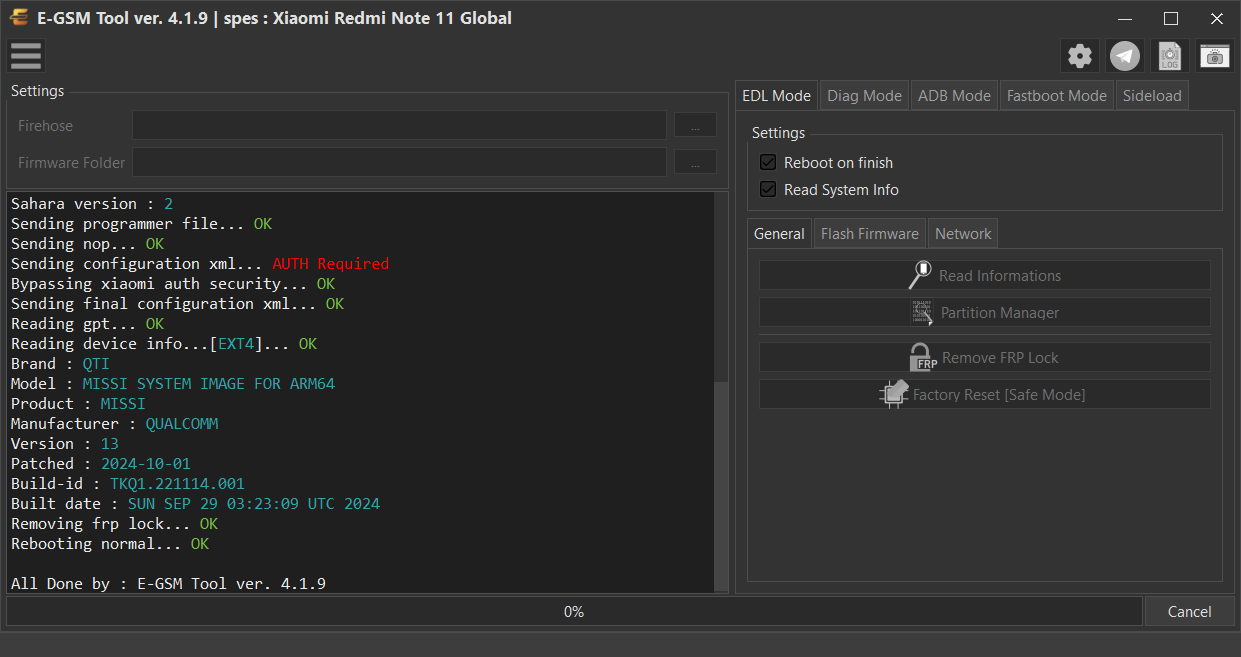Minimize the E-GSM Tool window
Screen dimensions: 1241x657
(x=1125, y=18)
